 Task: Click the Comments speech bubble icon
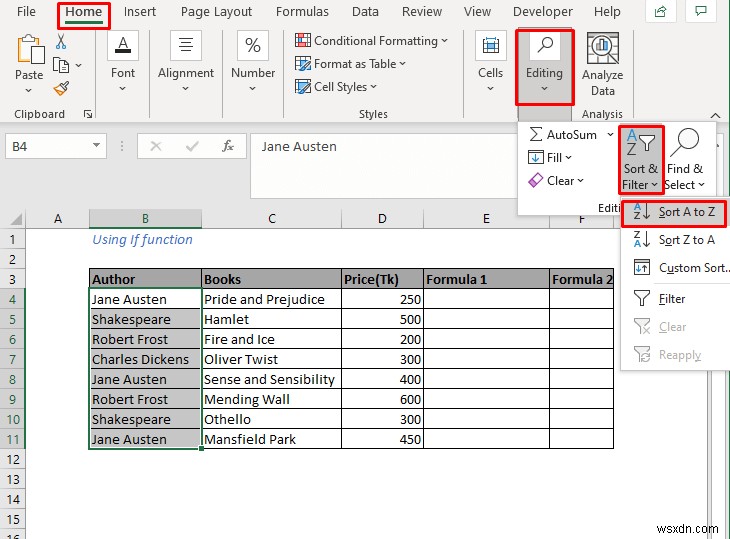(701, 12)
